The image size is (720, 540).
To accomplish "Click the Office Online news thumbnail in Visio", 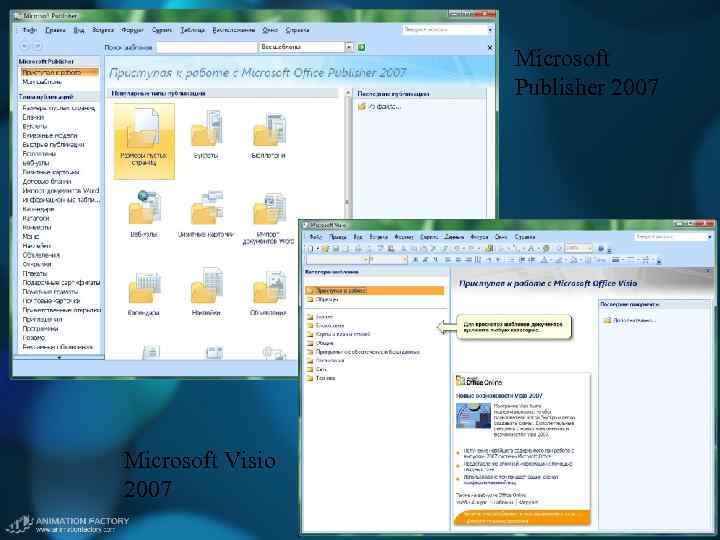I will tap(473, 416).
